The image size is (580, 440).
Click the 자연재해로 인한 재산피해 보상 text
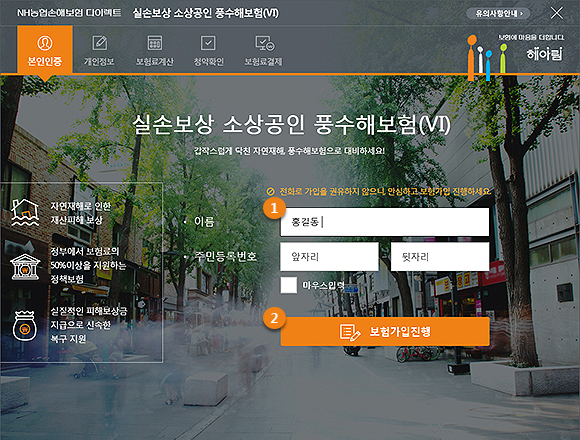coord(81,213)
